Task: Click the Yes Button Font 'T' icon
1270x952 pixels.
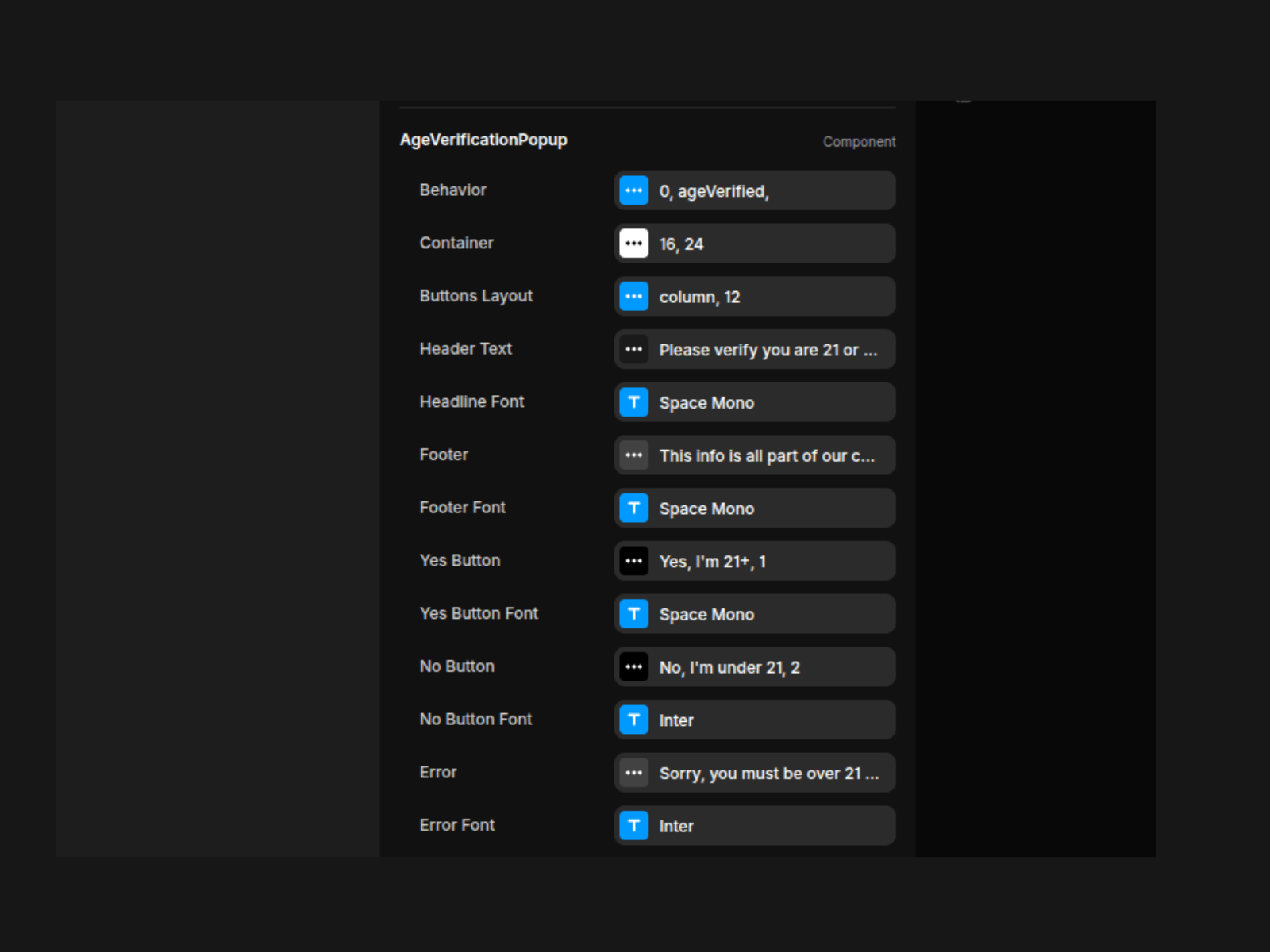Action: (633, 614)
